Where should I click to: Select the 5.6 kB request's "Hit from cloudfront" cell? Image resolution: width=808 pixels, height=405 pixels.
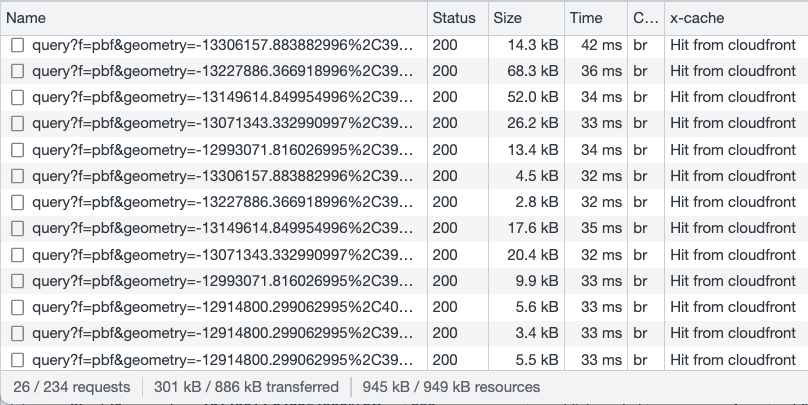[733, 307]
